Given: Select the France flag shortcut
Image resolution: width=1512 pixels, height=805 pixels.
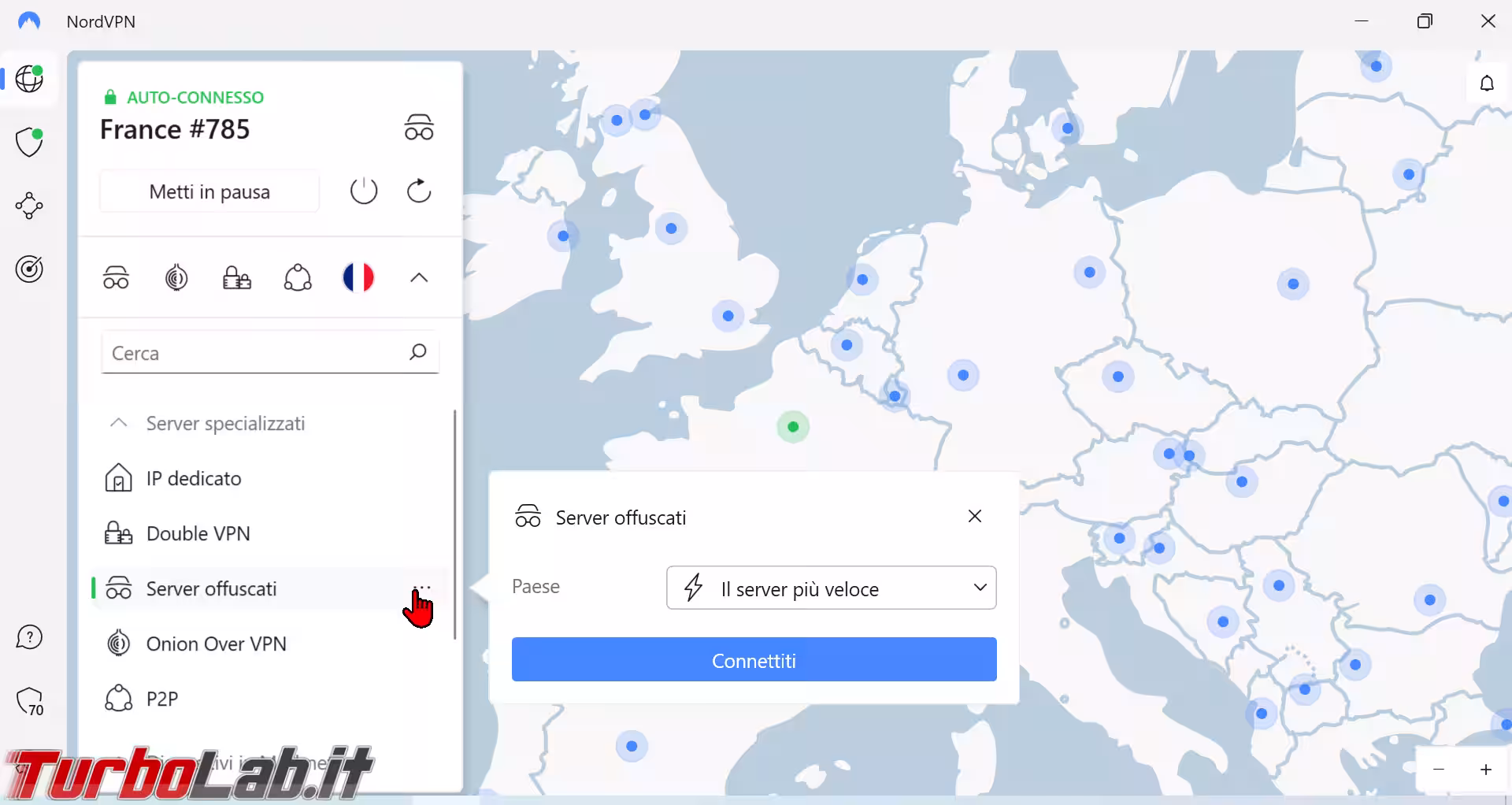Looking at the screenshot, I should 358,277.
